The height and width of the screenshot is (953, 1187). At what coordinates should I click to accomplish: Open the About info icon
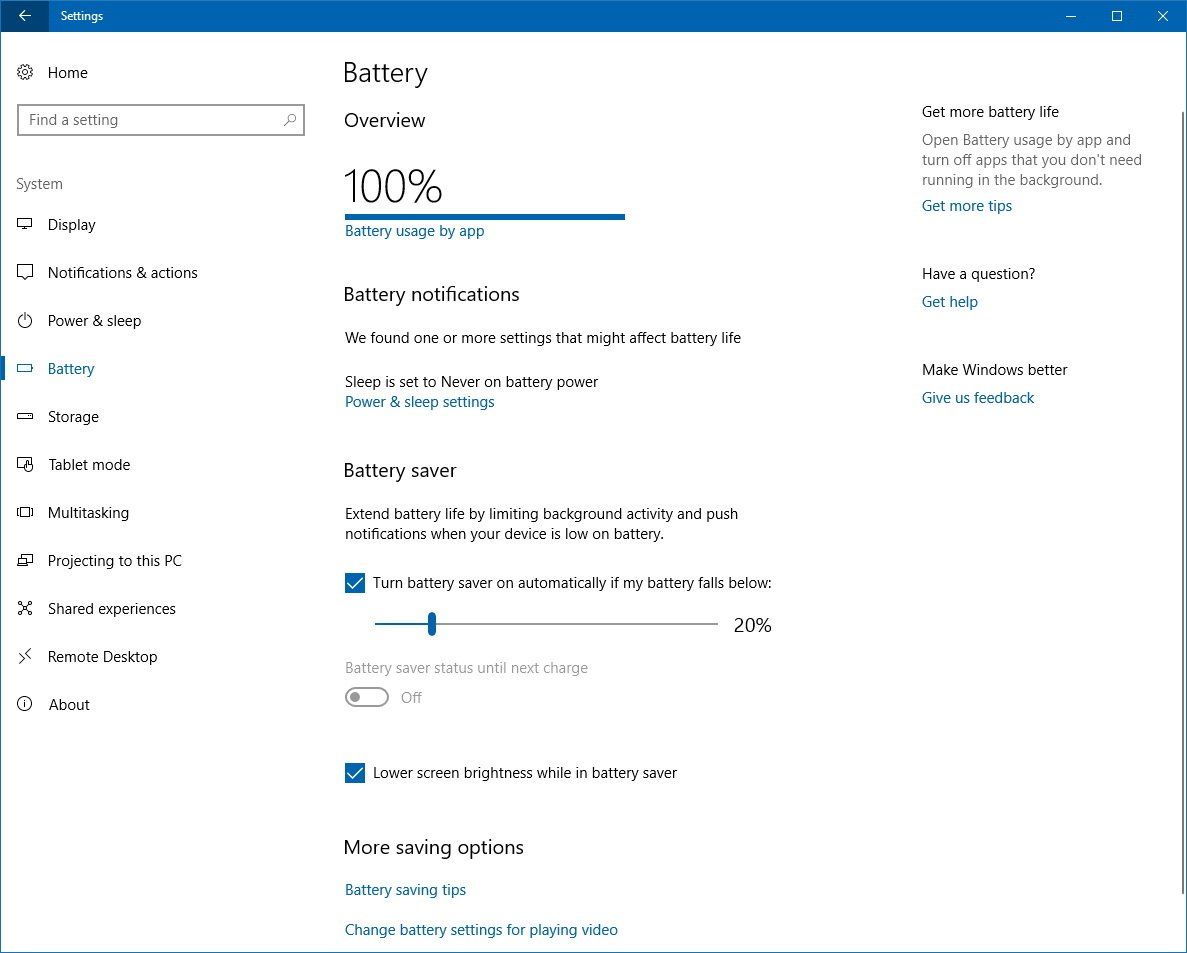pyautogui.click(x=24, y=704)
